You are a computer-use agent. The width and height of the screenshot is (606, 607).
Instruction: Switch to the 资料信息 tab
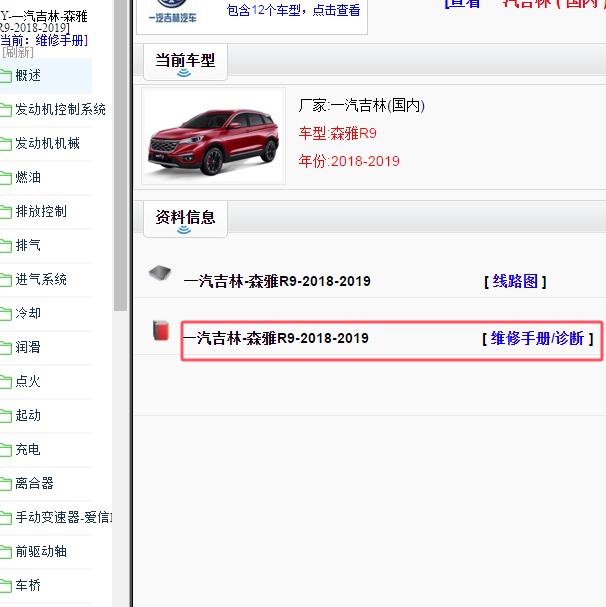185,219
